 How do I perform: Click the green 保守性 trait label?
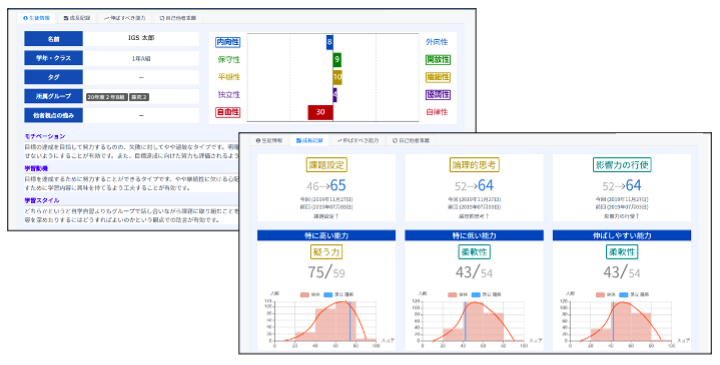[229, 60]
